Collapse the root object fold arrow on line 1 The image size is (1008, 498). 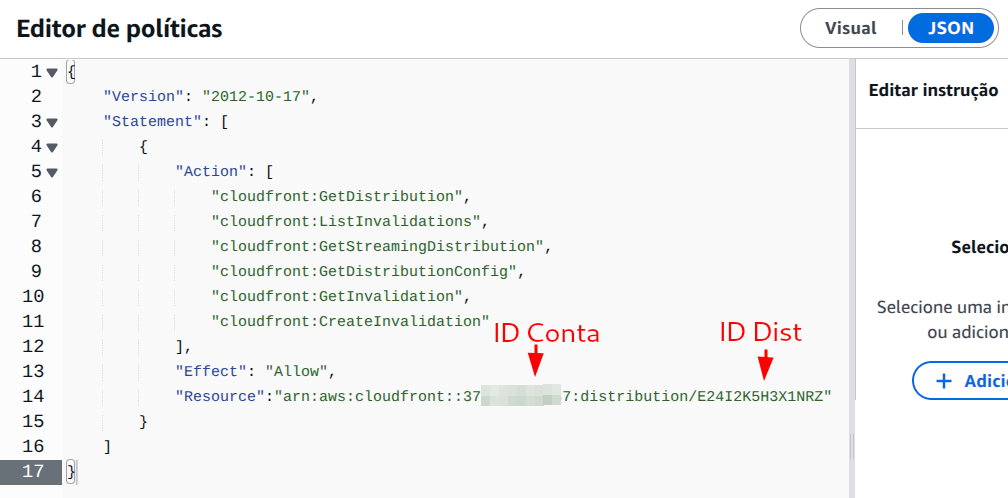click(x=52, y=72)
